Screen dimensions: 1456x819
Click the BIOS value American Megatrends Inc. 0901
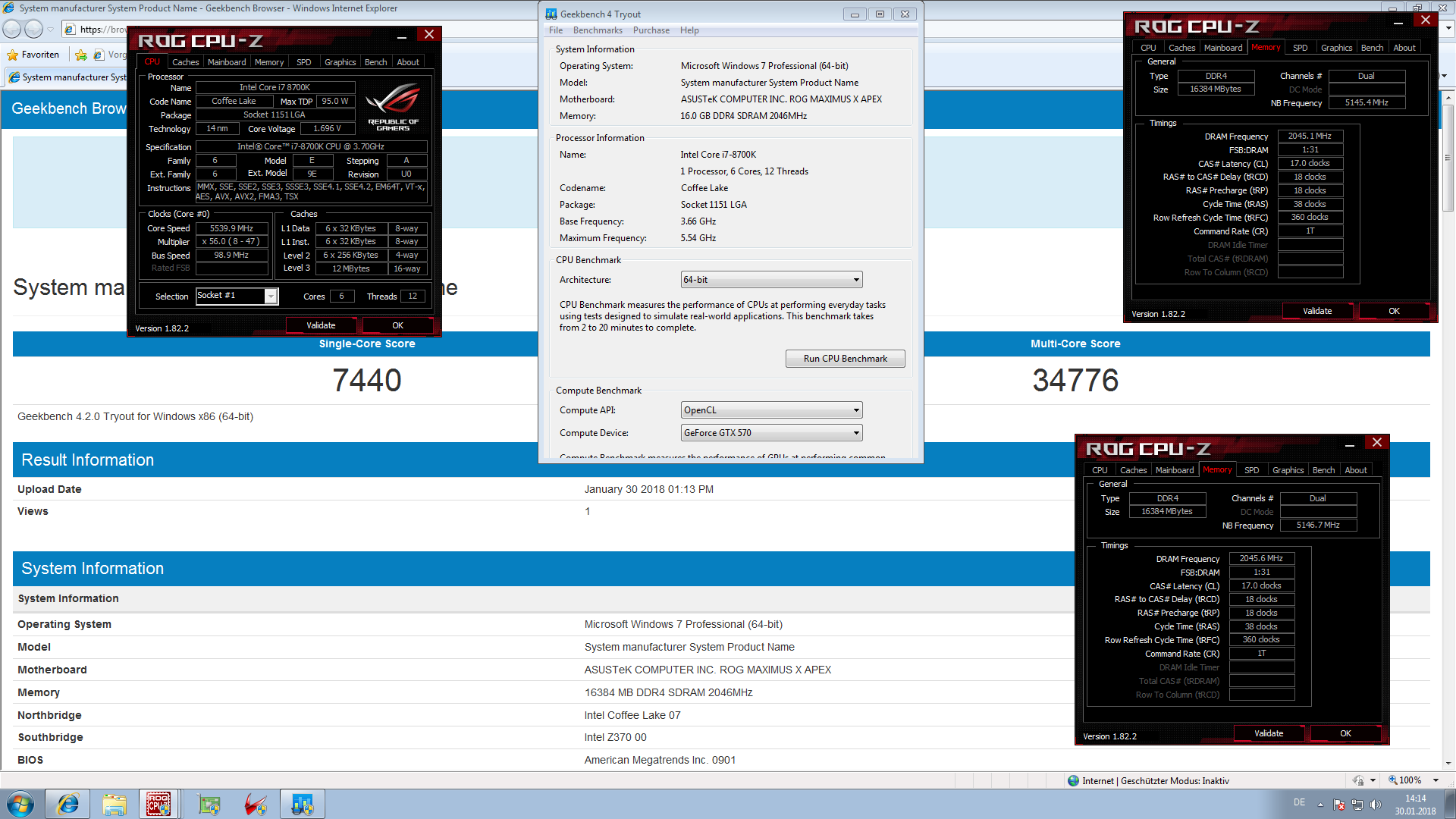pyautogui.click(x=660, y=760)
